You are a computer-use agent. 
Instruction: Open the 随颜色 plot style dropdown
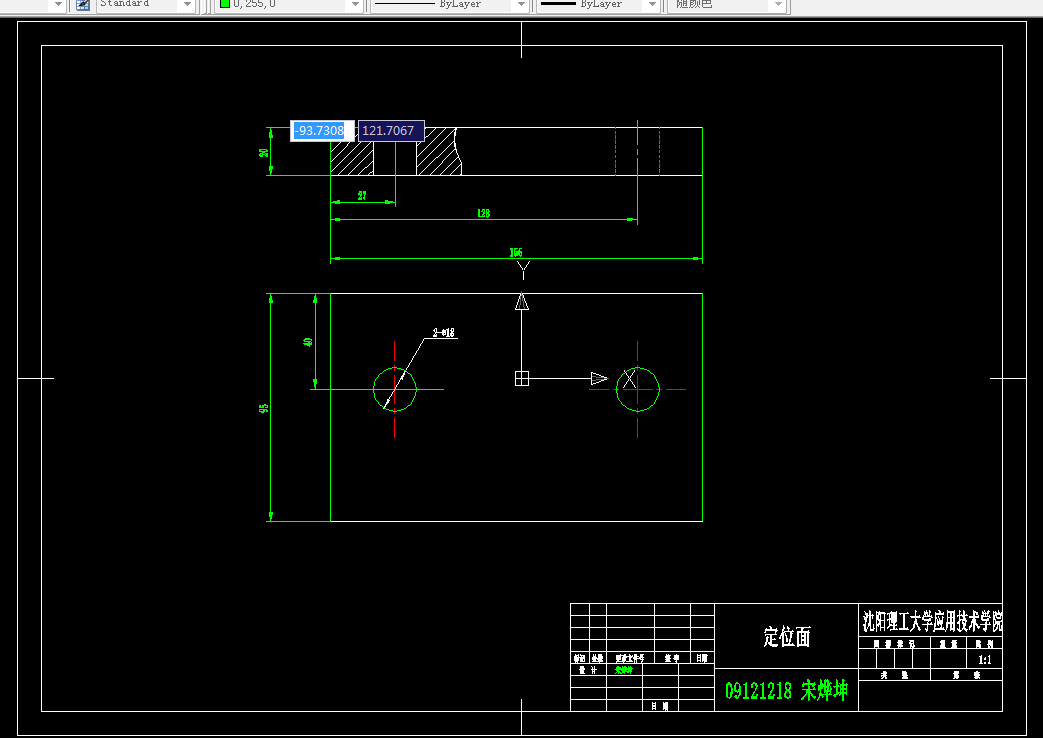[x=778, y=5]
